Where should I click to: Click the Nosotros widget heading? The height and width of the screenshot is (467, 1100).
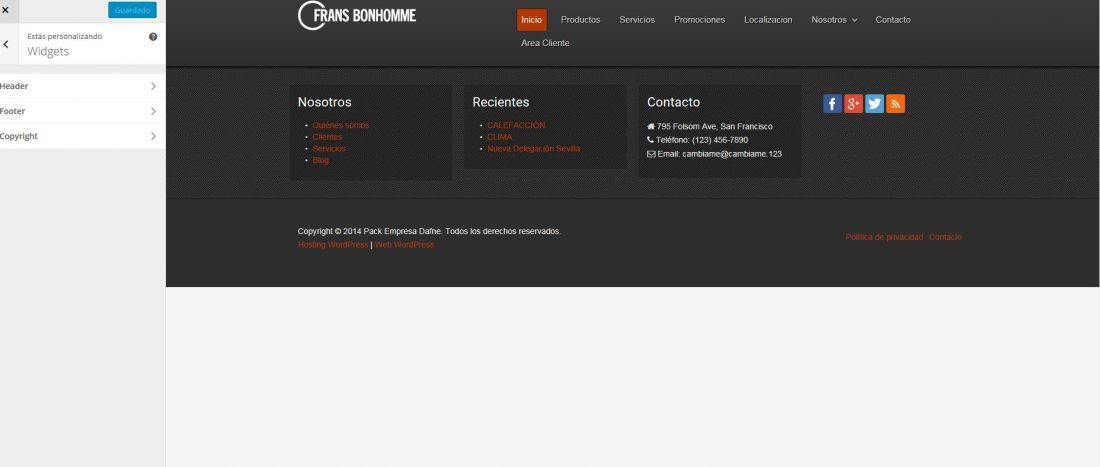click(x=325, y=102)
